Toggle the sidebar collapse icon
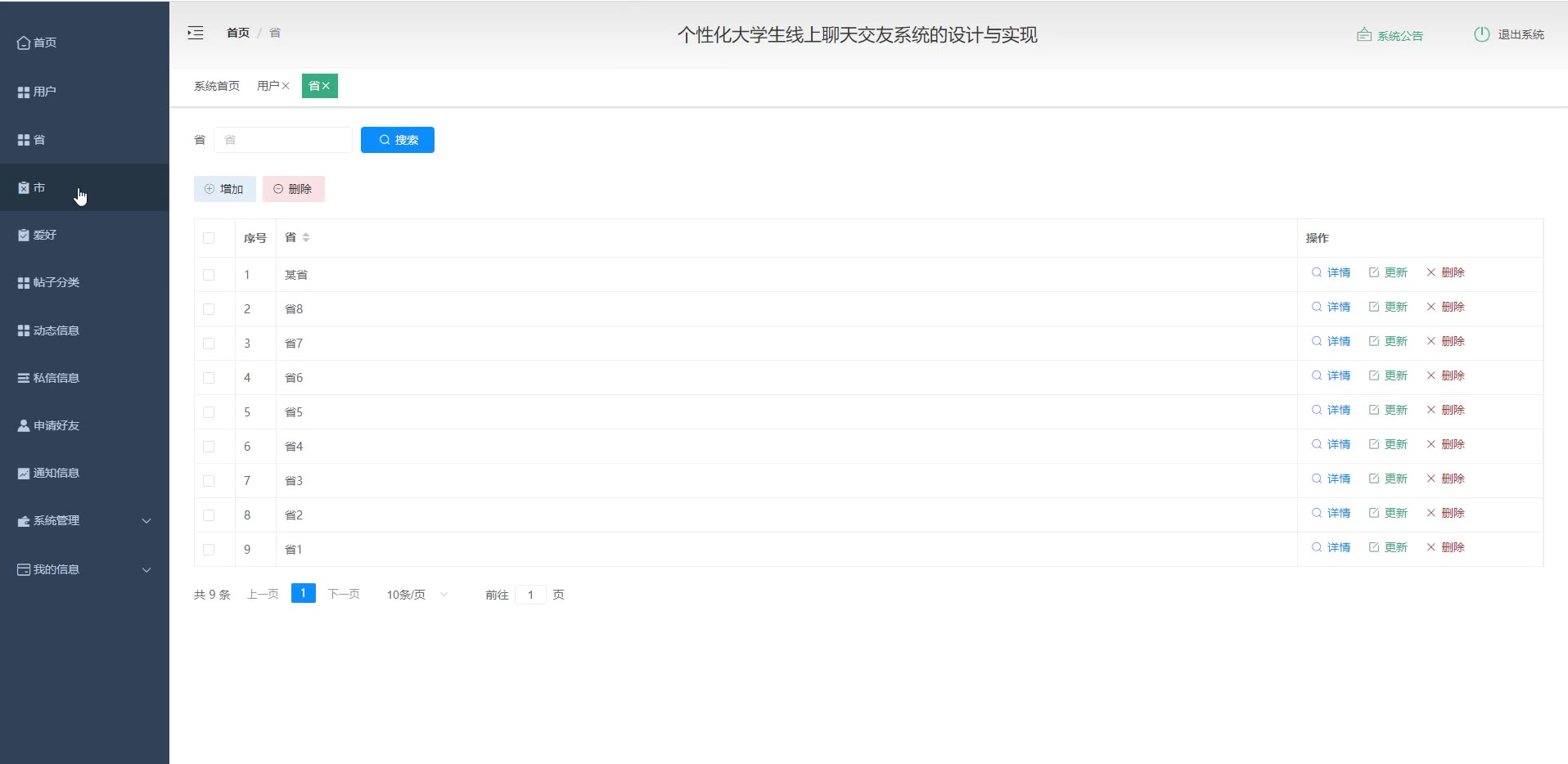Viewport: 1568px width, 764px height. click(x=196, y=33)
